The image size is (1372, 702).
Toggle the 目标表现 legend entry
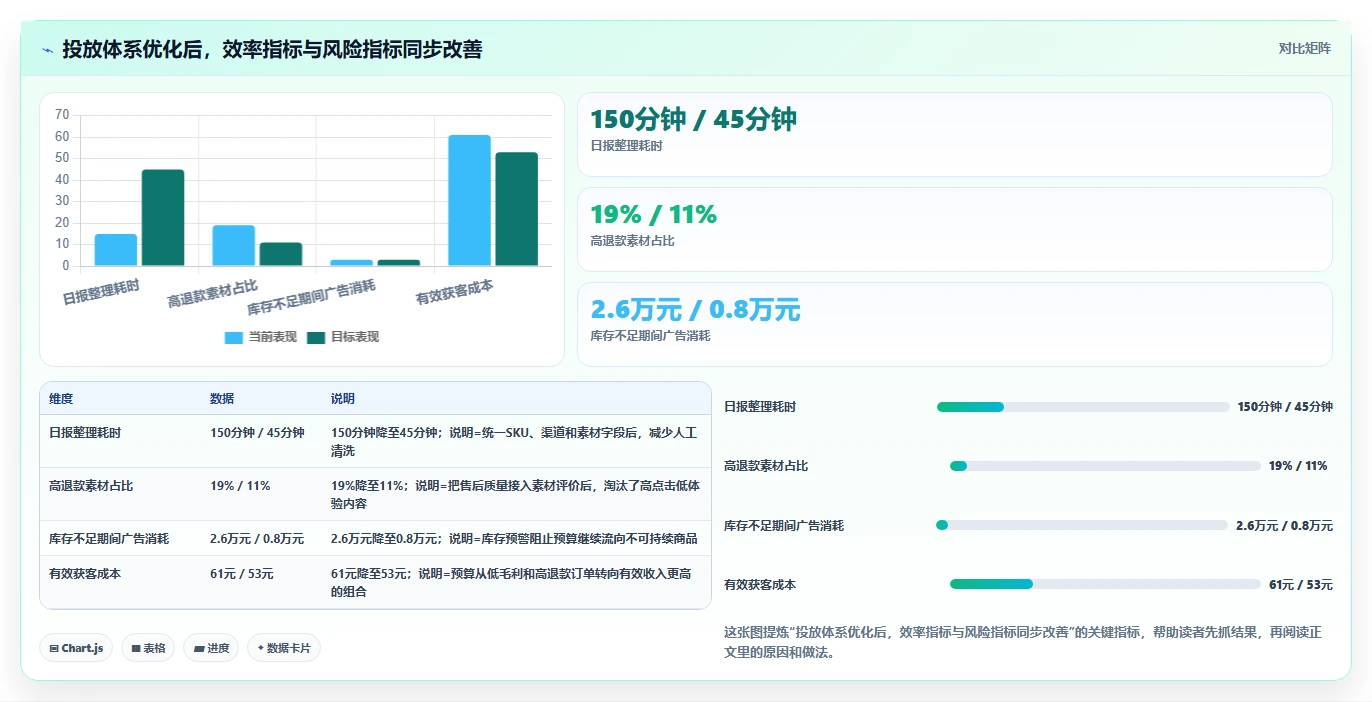(343, 337)
